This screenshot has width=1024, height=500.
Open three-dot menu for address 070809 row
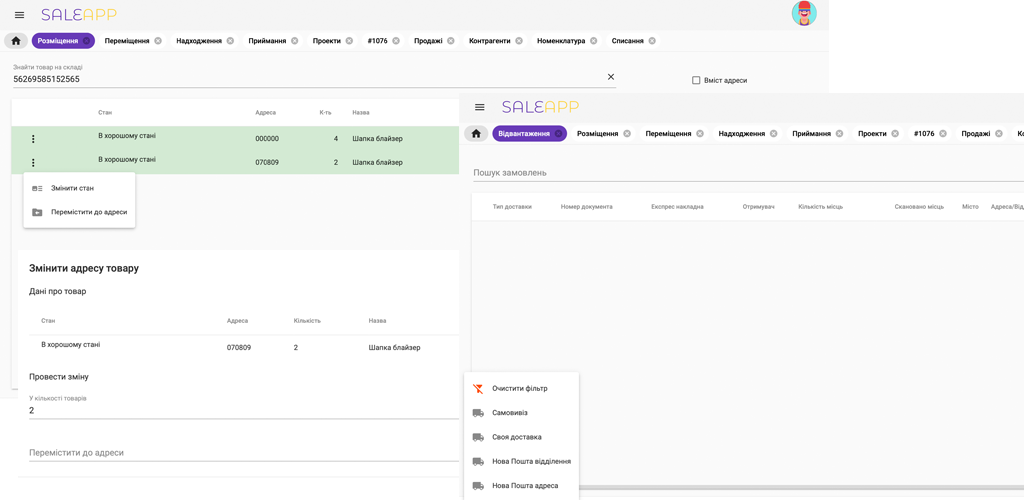[x=33, y=163]
